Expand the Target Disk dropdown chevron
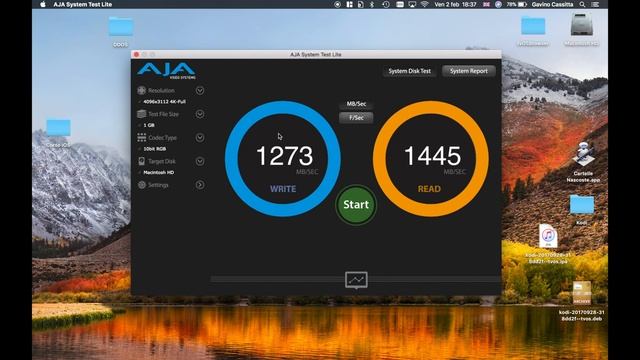The width and height of the screenshot is (640, 360). coord(200,161)
